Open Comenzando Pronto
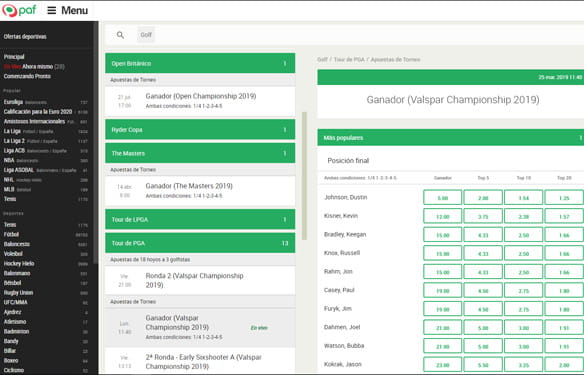This screenshot has width=584, height=375. point(27,76)
